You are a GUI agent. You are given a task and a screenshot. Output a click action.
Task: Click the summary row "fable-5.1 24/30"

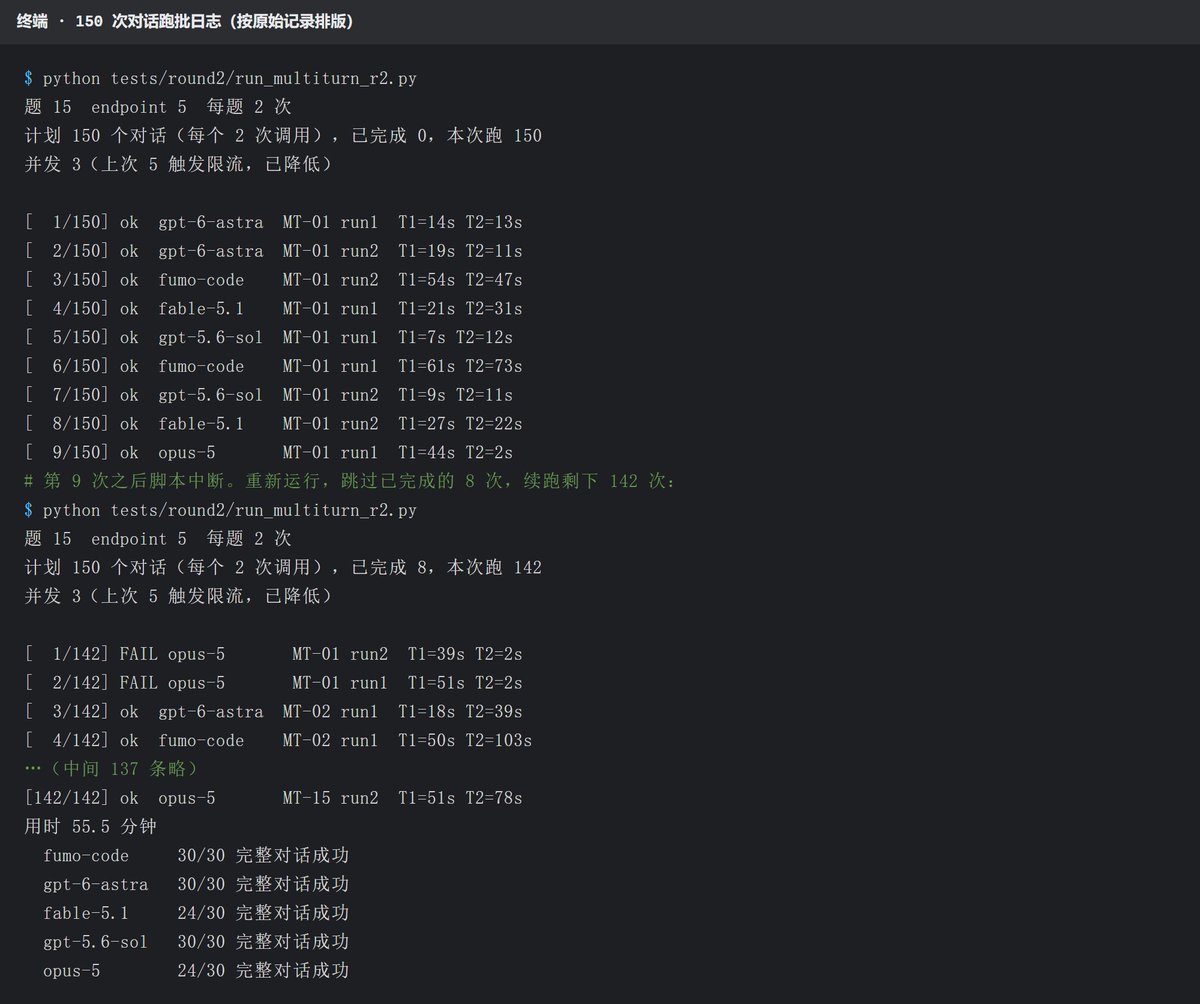[x=196, y=914]
